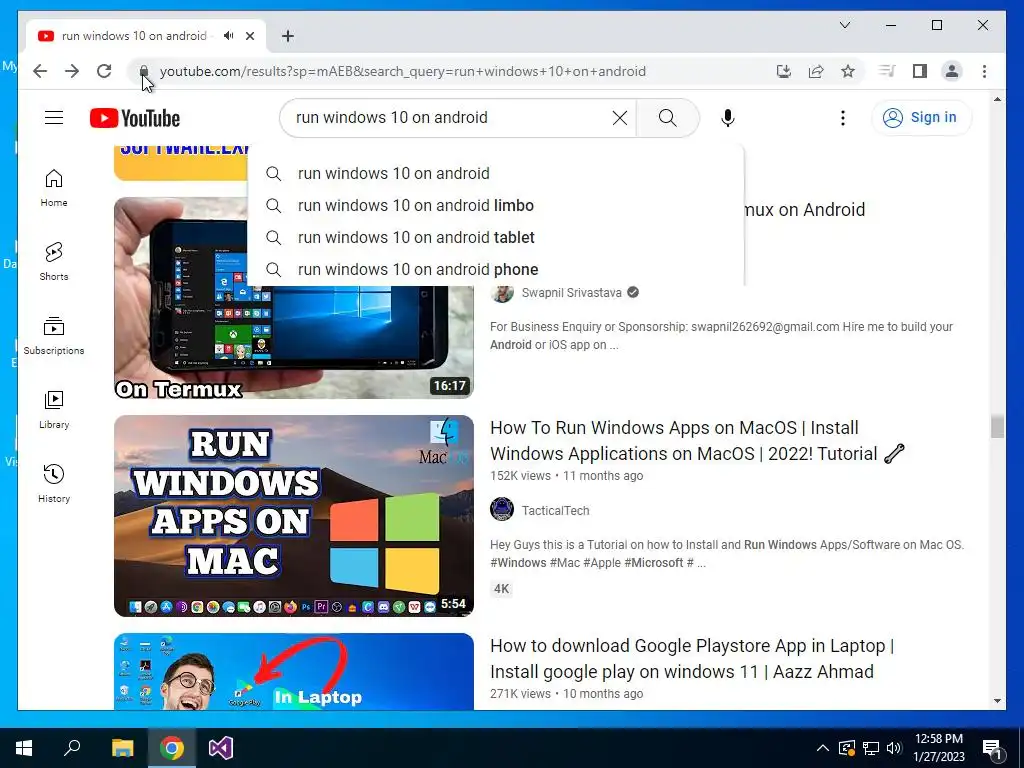Open Visual Studio from taskbar
Screen dimensions: 1024x768
[x=221, y=748]
